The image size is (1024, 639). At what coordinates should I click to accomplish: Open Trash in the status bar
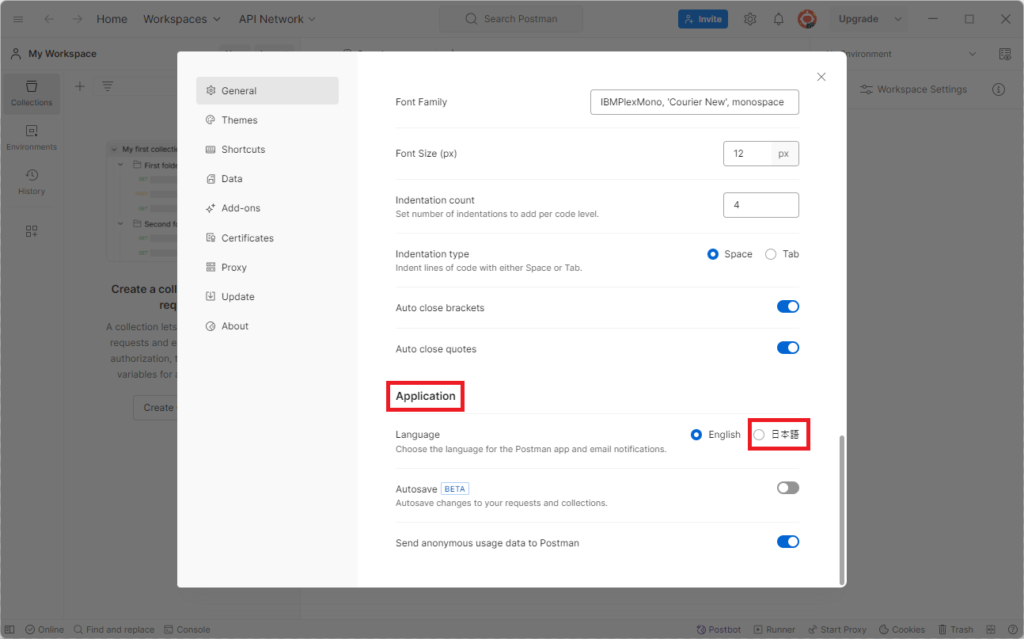tap(955, 629)
